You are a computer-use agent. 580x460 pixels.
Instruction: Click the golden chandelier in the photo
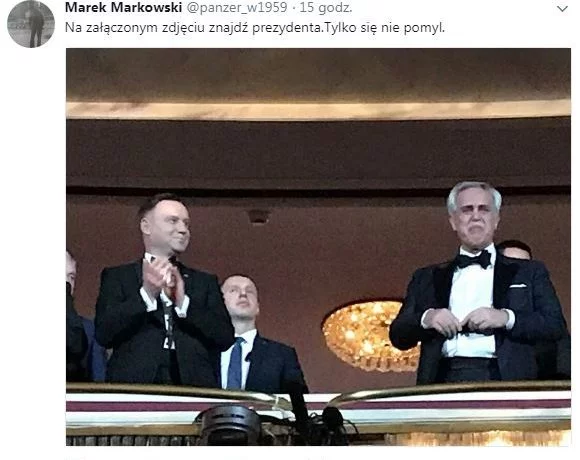(369, 336)
